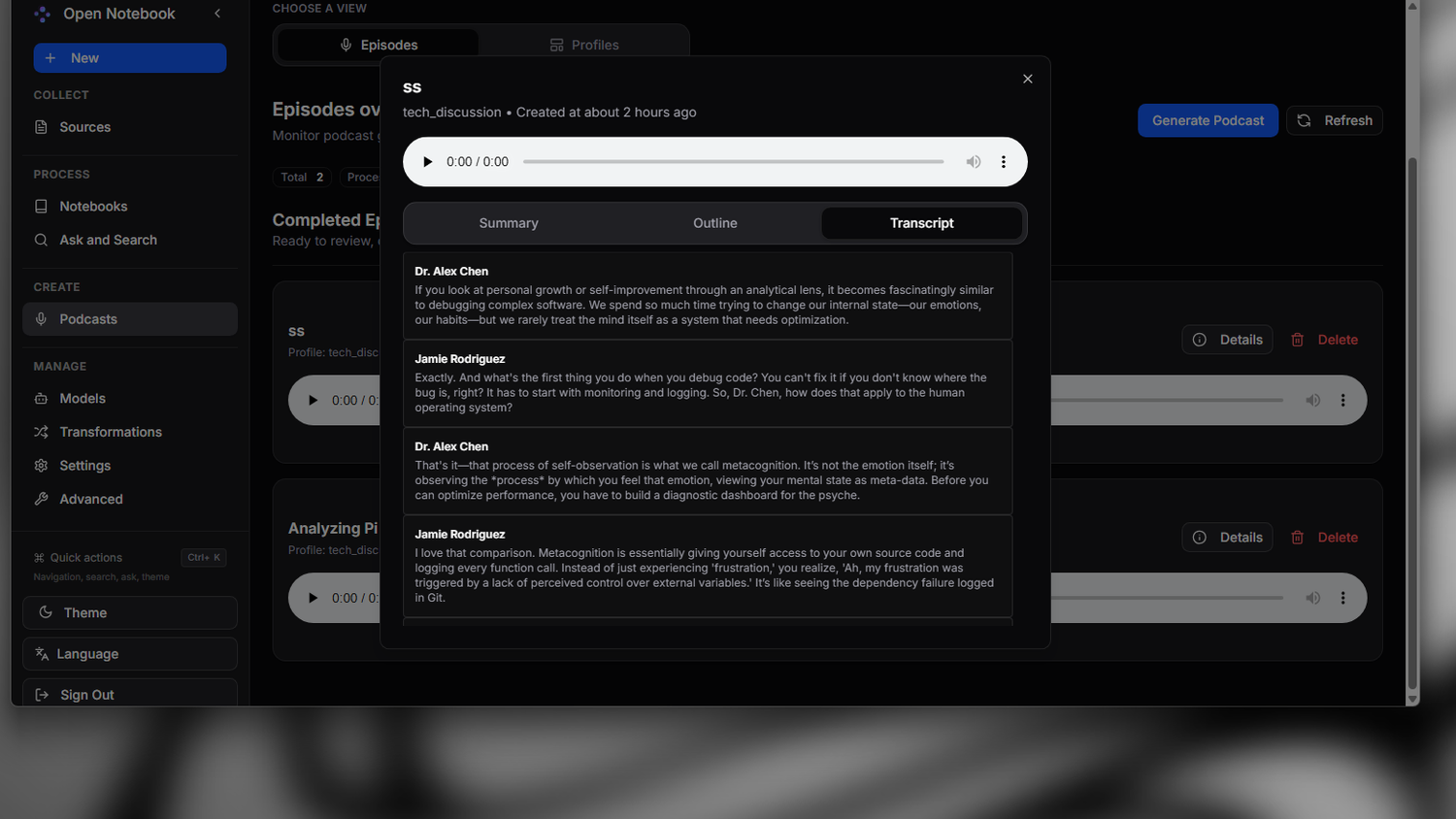Select the Episodes view tab
The image size is (1456, 819).
coord(379,45)
